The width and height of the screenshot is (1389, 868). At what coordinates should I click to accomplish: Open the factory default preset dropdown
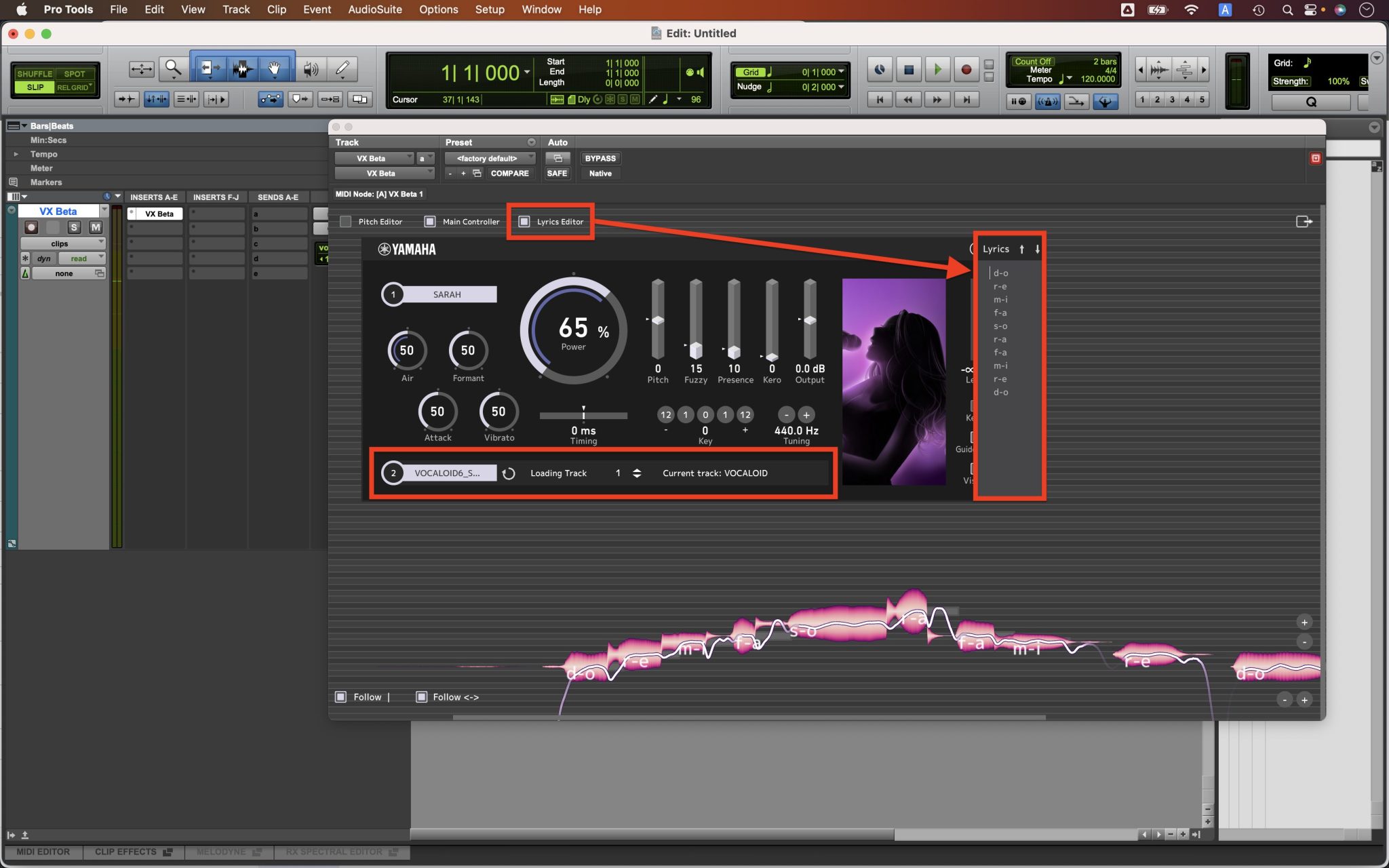point(490,158)
